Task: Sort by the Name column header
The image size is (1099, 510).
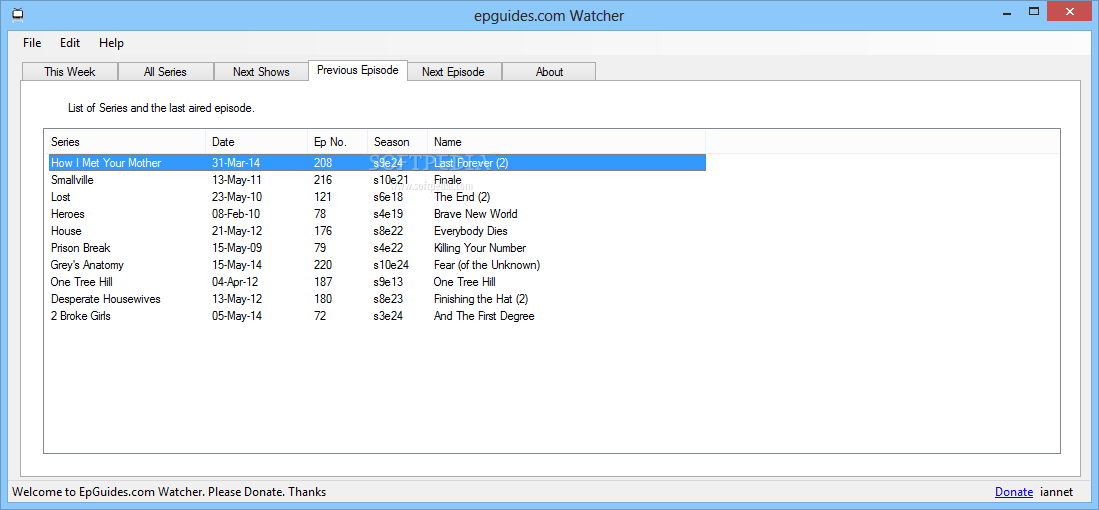Action: pos(566,142)
